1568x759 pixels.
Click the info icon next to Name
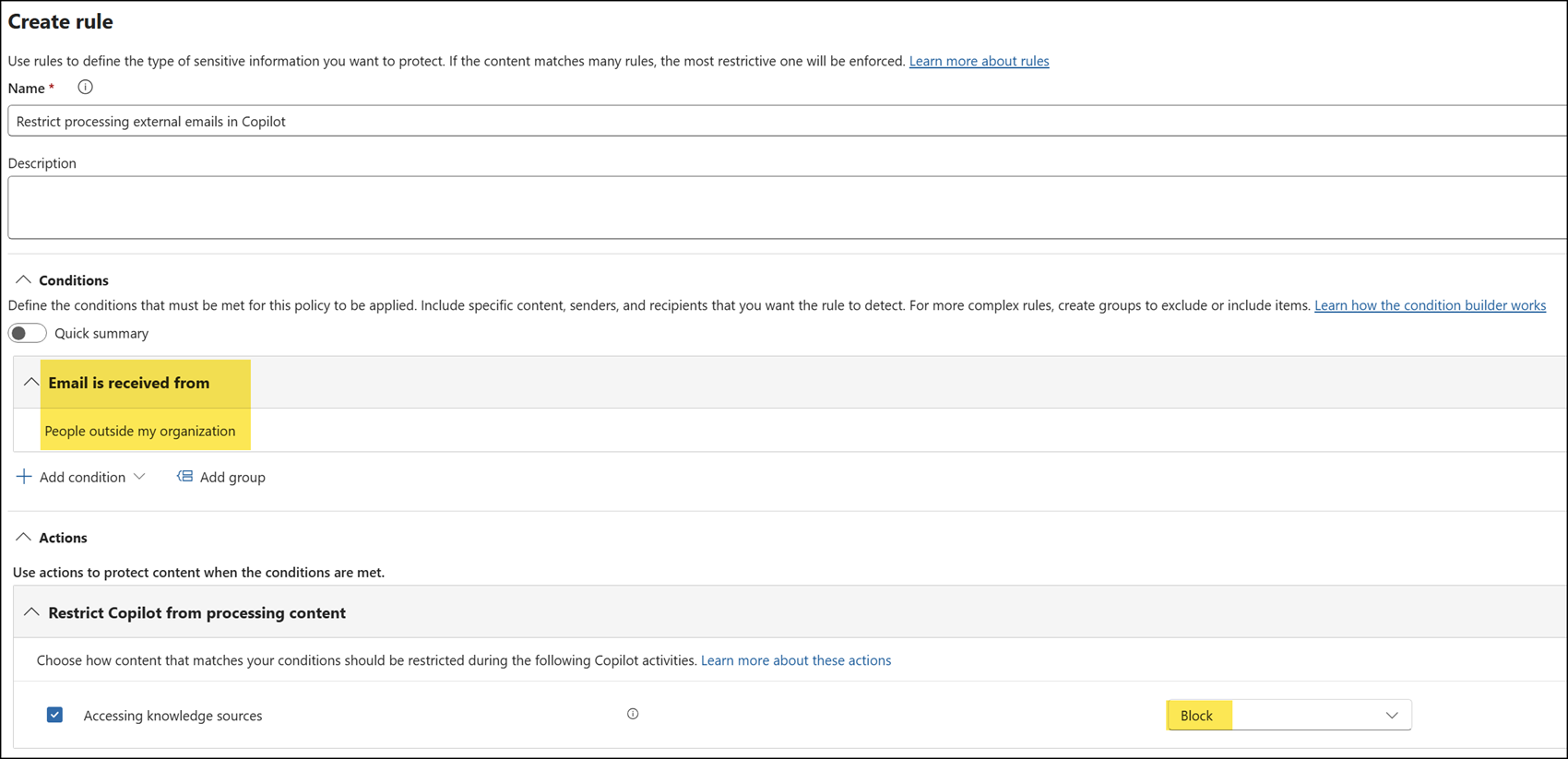(85, 88)
